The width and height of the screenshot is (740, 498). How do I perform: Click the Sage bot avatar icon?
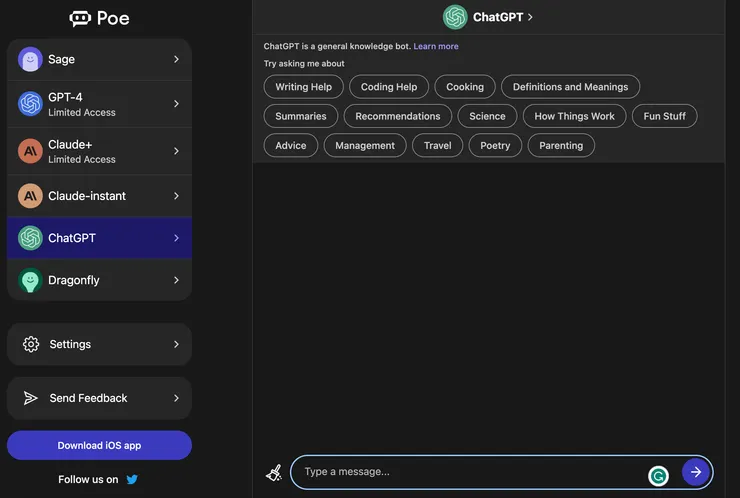tap(30, 60)
